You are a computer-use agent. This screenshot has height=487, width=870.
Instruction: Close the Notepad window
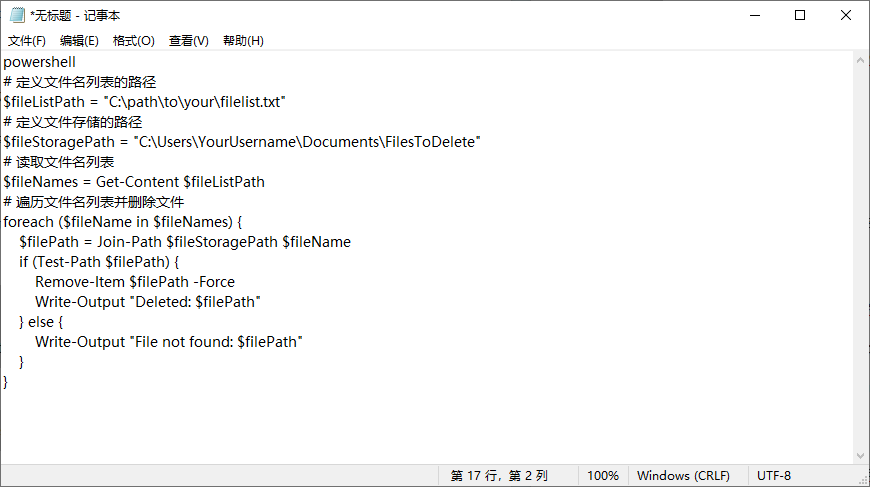[846, 15]
